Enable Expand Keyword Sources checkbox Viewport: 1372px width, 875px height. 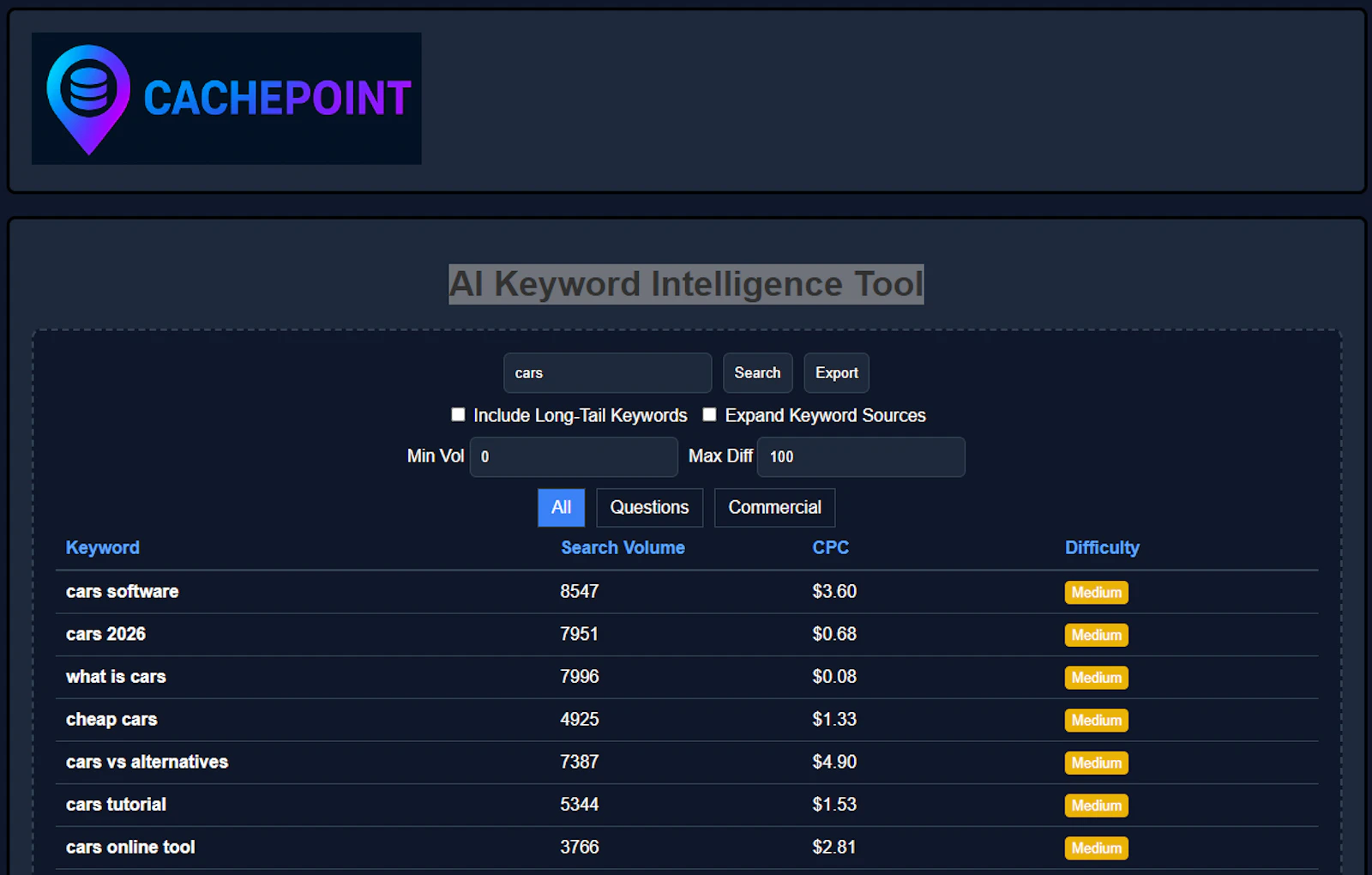point(709,414)
